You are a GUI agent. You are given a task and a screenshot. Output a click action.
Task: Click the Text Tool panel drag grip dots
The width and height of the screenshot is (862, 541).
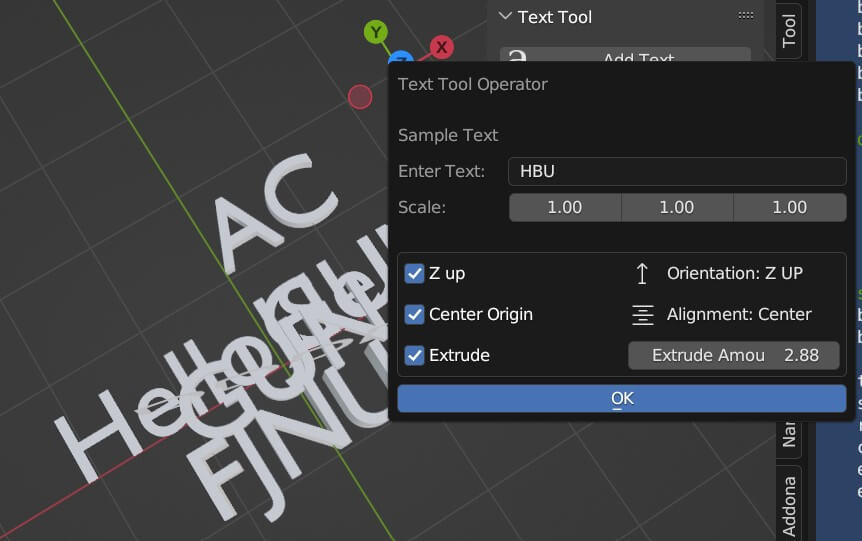(x=746, y=16)
